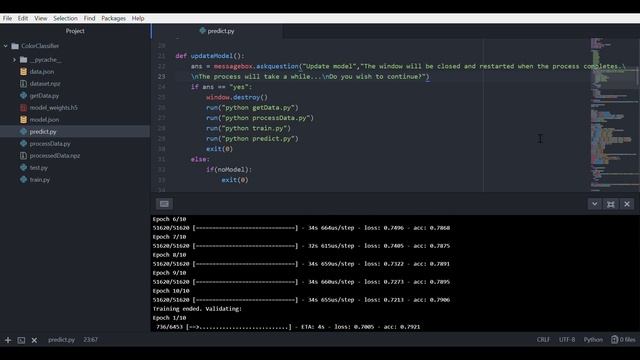Open model_weights.h5 in the tree
Screen dimensions: 640x360
[53, 108]
